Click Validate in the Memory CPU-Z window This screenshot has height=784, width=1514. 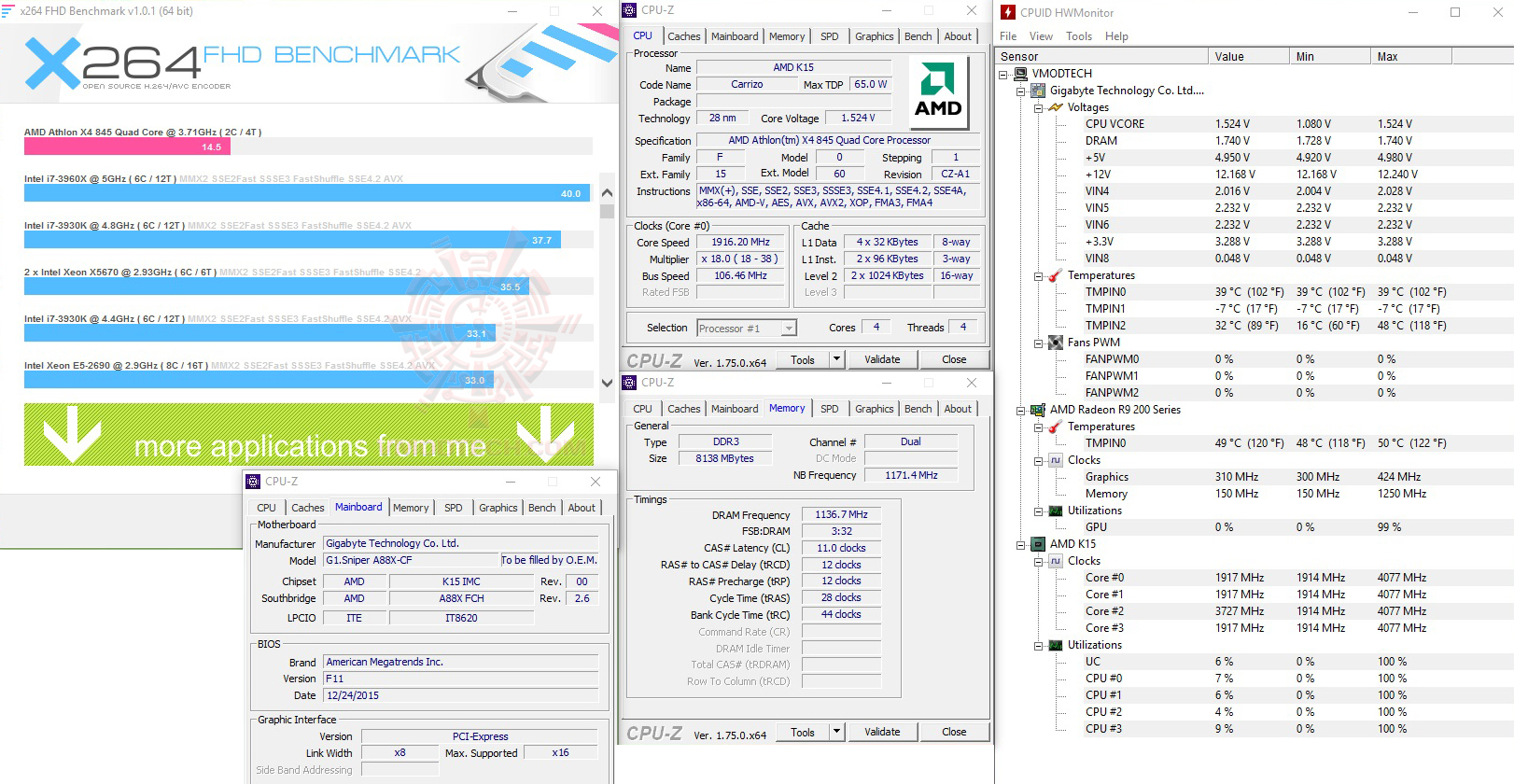click(882, 732)
